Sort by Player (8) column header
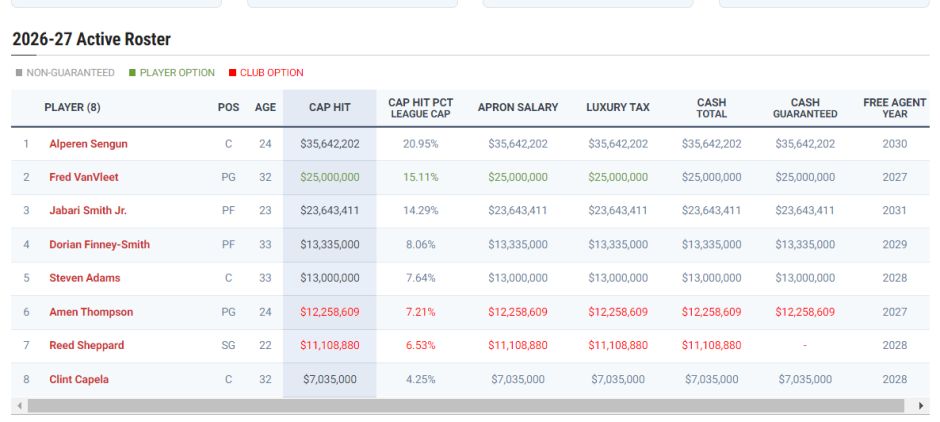The image size is (940, 422). tap(72, 108)
